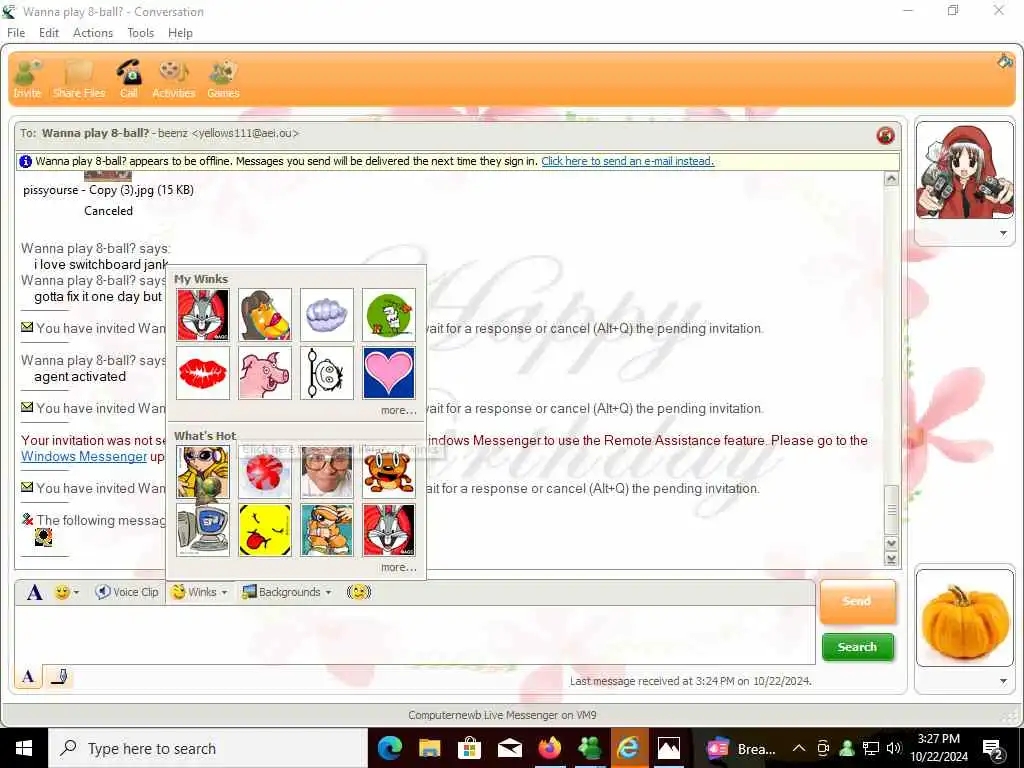Open the File menu
The image size is (1024, 768).
[x=16, y=33]
